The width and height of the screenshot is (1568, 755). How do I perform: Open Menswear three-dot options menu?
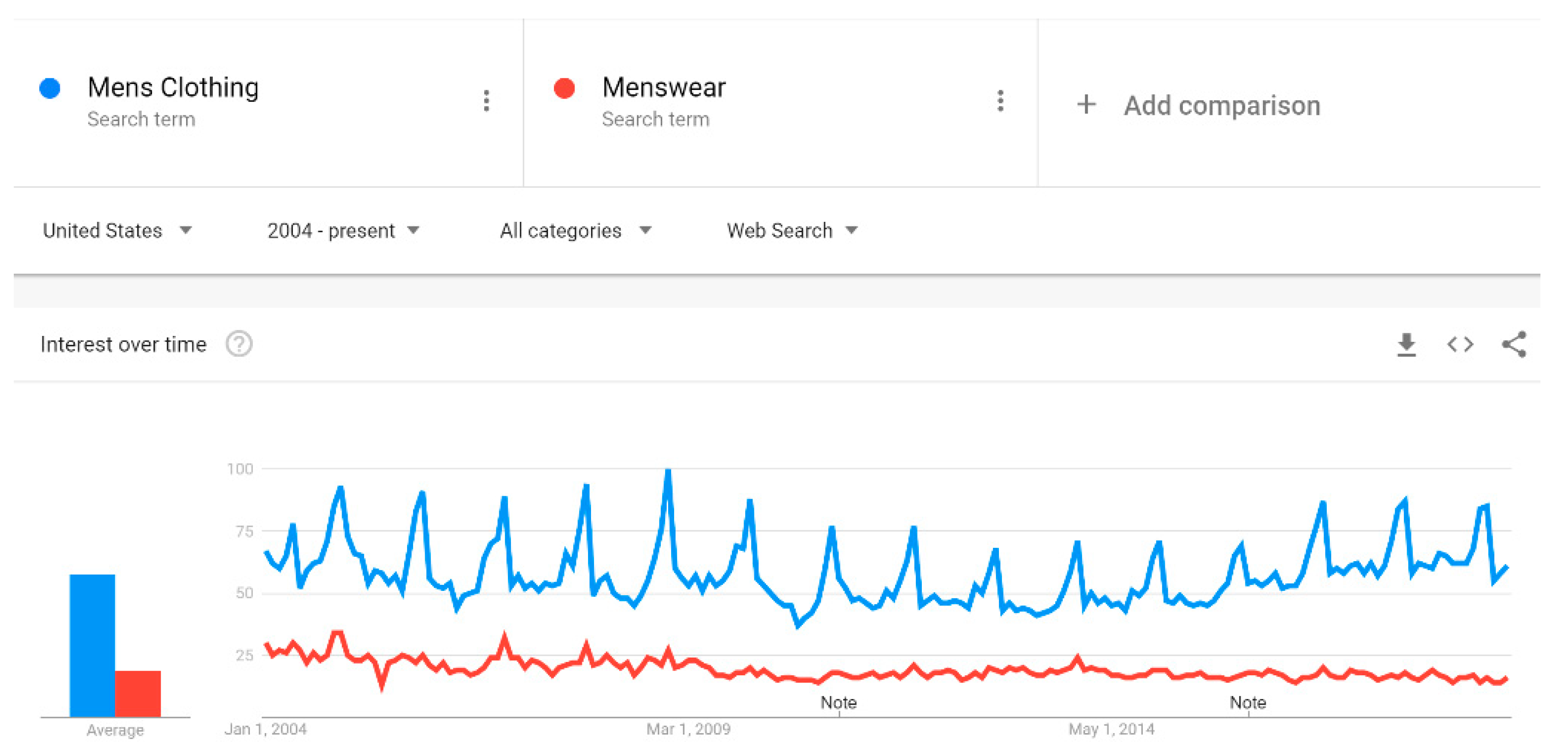(999, 101)
